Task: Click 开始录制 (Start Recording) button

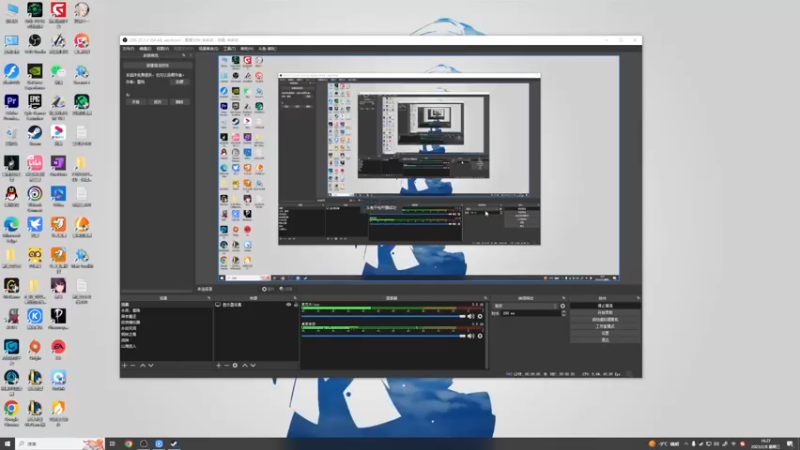Action: click(605, 313)
